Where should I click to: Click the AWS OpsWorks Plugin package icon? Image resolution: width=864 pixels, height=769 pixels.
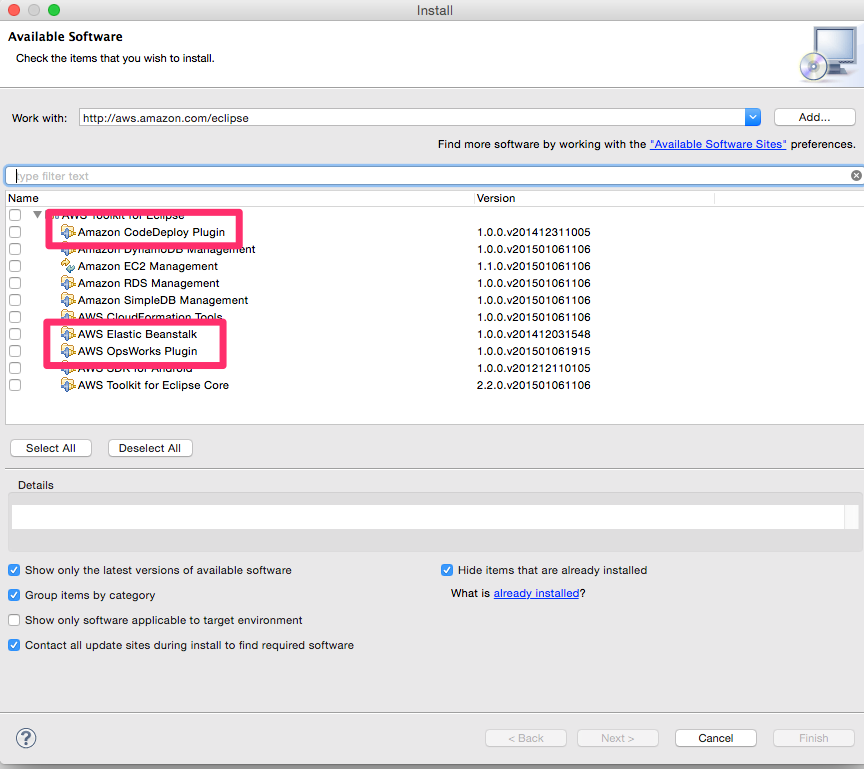68,351
